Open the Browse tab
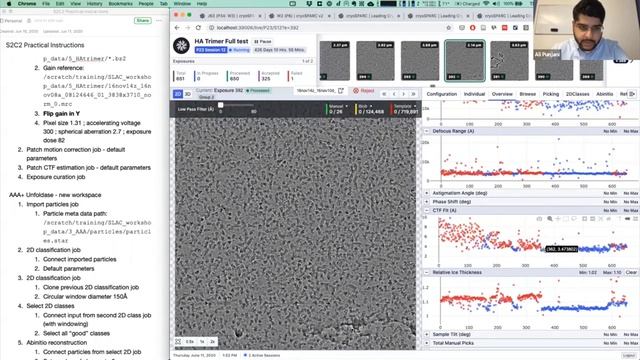 pyautogui.click(x=527, y=94)
